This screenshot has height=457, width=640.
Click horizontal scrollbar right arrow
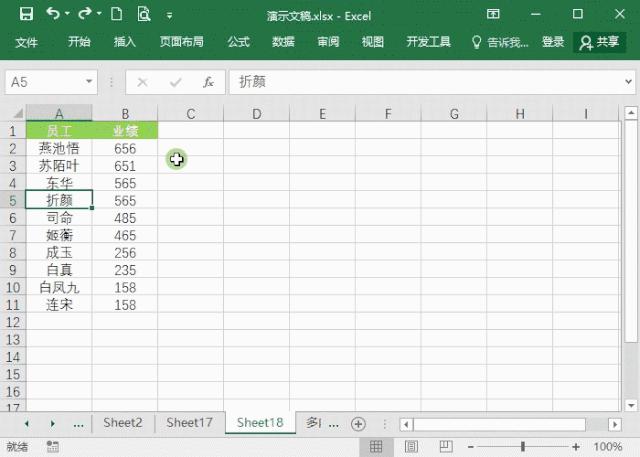pos(615,424)
